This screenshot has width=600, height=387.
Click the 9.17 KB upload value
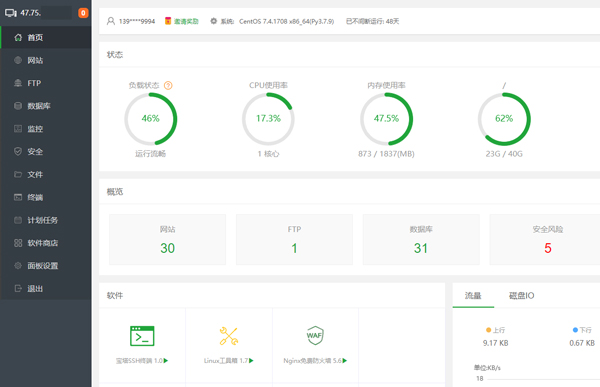tap(496, 343)
